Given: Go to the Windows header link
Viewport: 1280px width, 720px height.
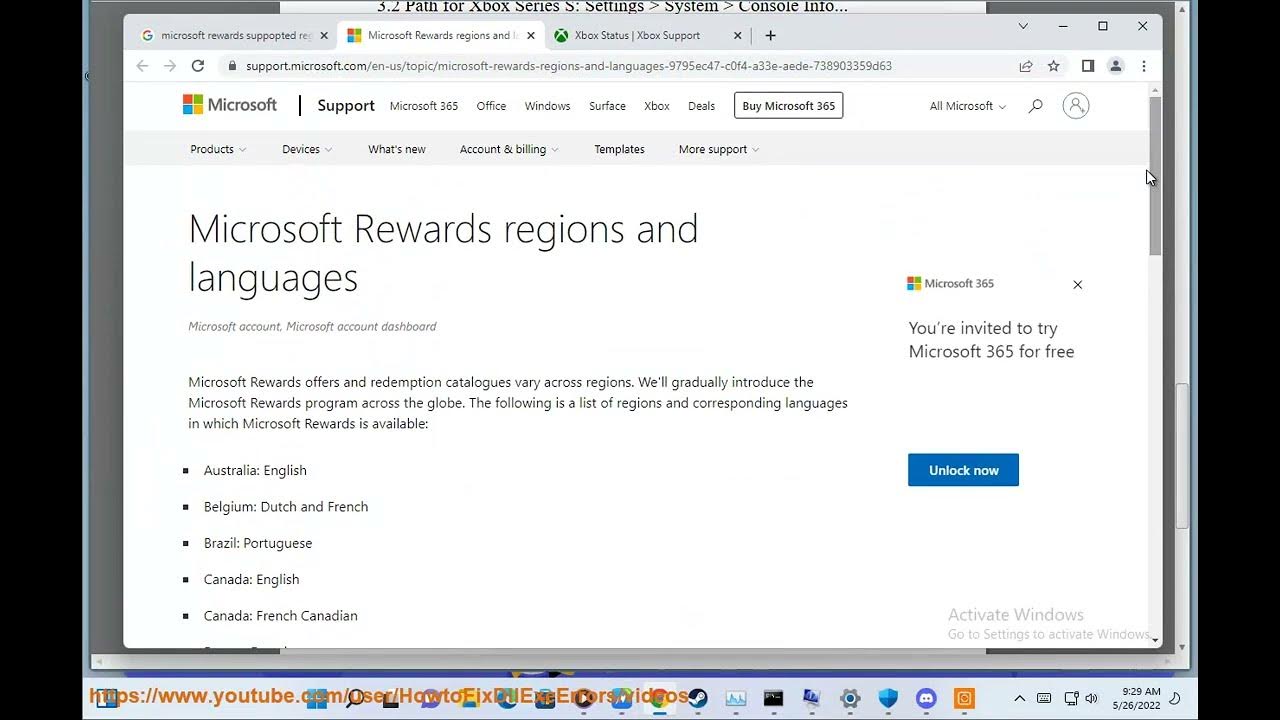Looking at the screenshot, I should (x=547, y=106).
